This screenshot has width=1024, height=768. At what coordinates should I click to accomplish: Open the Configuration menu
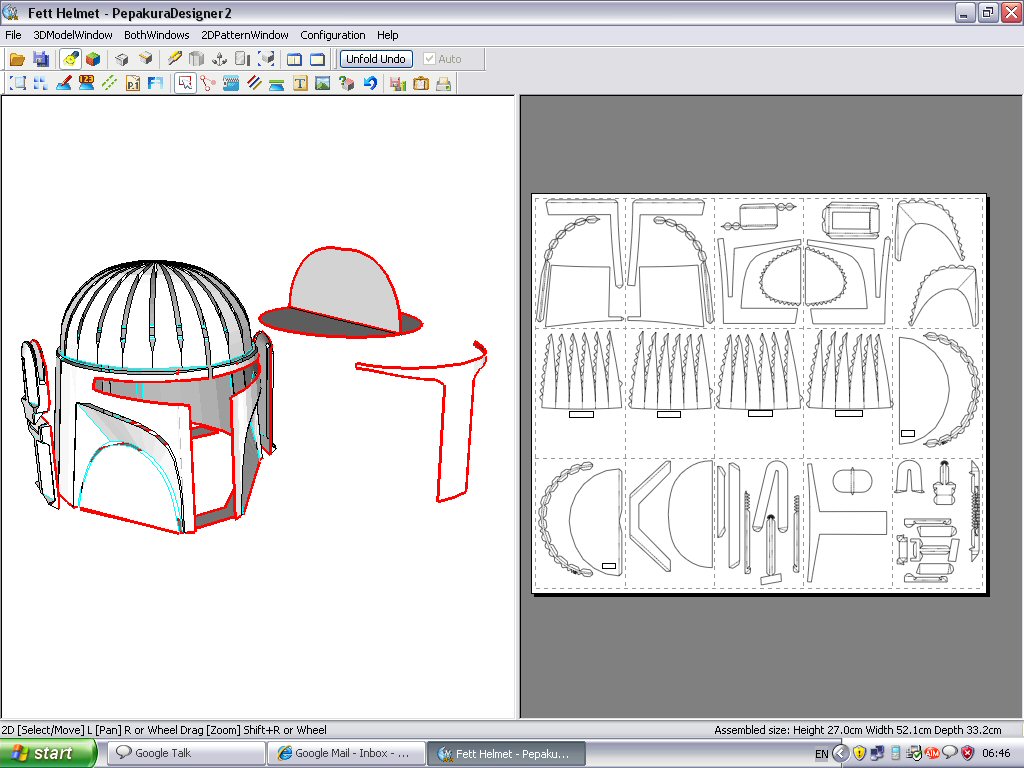tap(332, 35)
